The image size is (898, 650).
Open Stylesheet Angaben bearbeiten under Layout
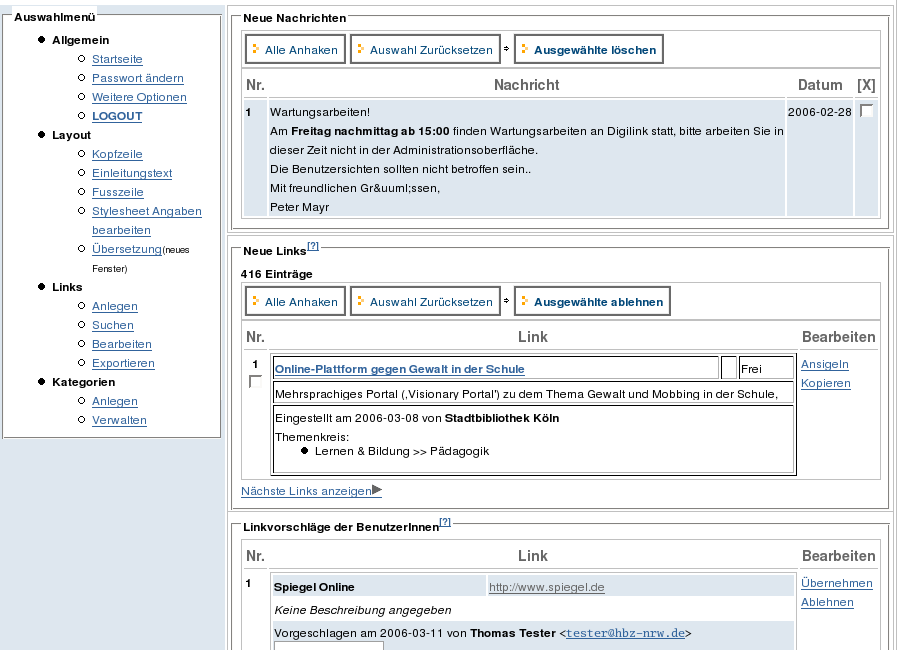(x=146, y=211)
